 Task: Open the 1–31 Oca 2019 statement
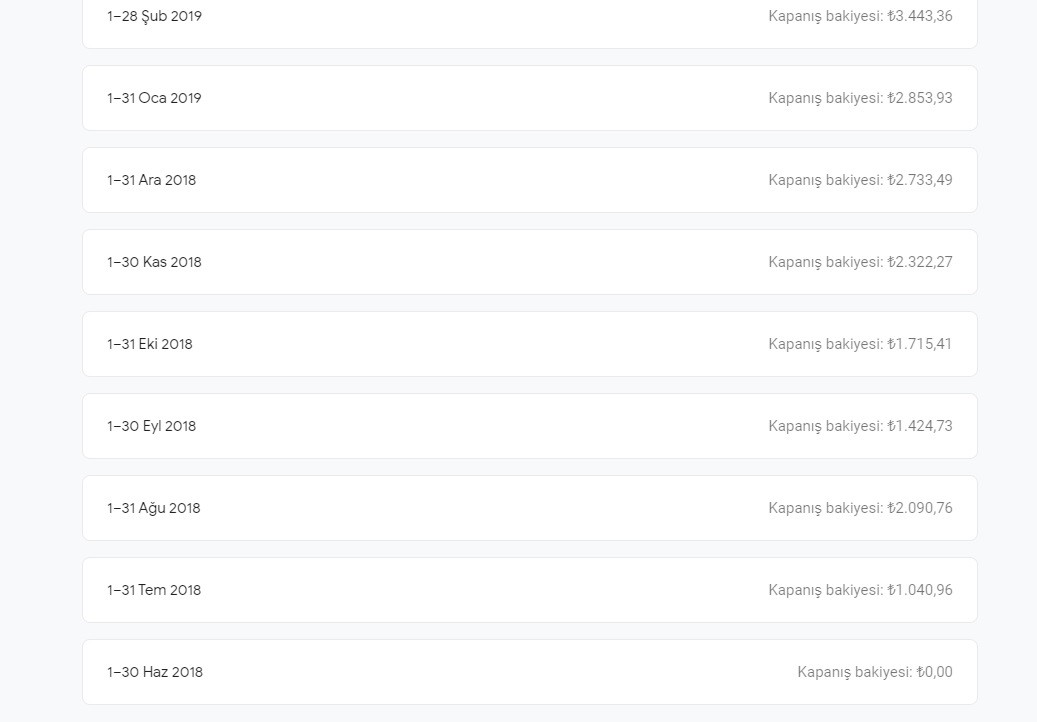point(529,98)
